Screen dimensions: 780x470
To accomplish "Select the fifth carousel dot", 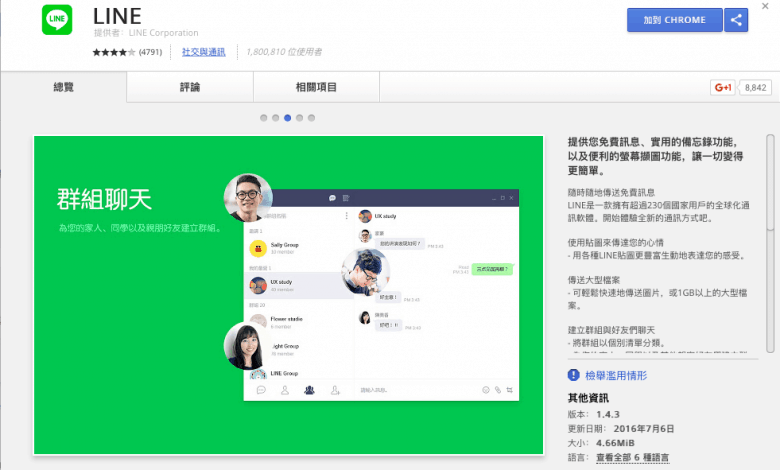I will [311, 118].
